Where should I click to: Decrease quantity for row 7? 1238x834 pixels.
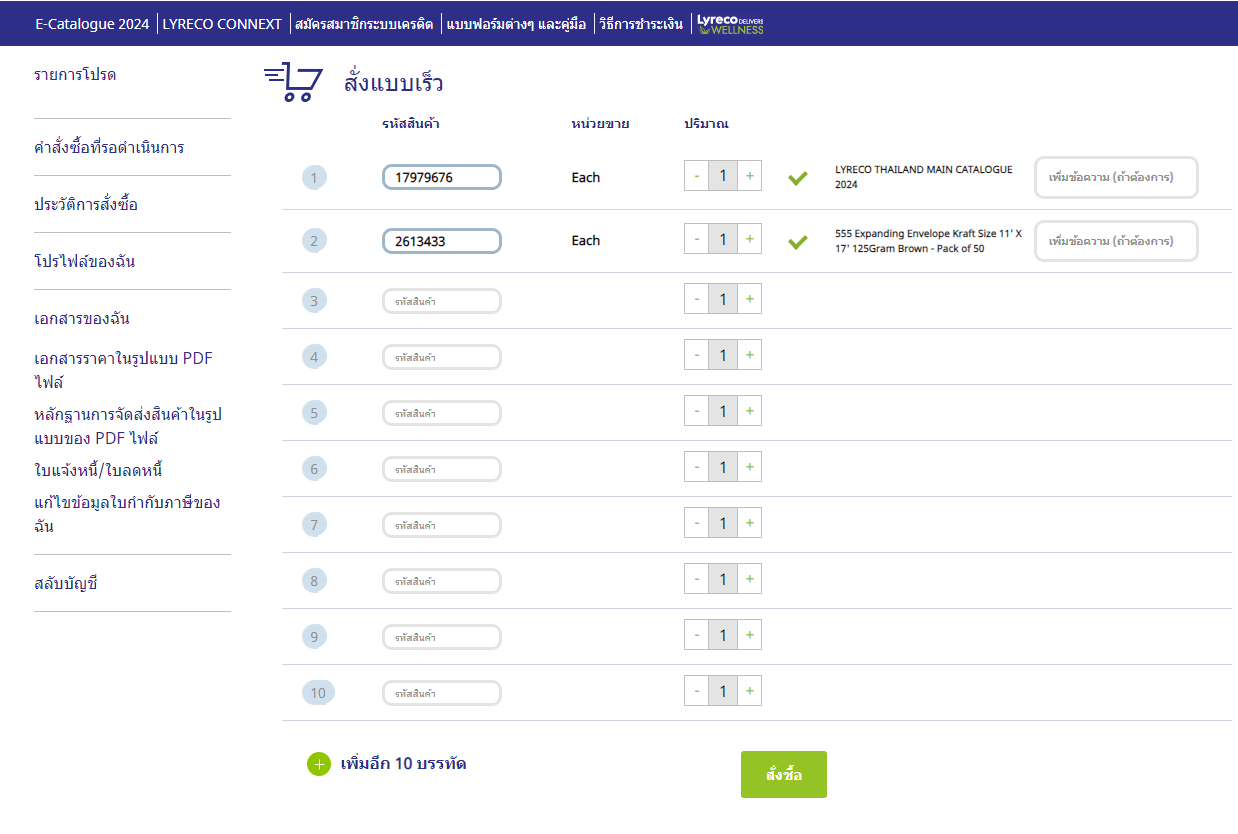tap(697, 522)
